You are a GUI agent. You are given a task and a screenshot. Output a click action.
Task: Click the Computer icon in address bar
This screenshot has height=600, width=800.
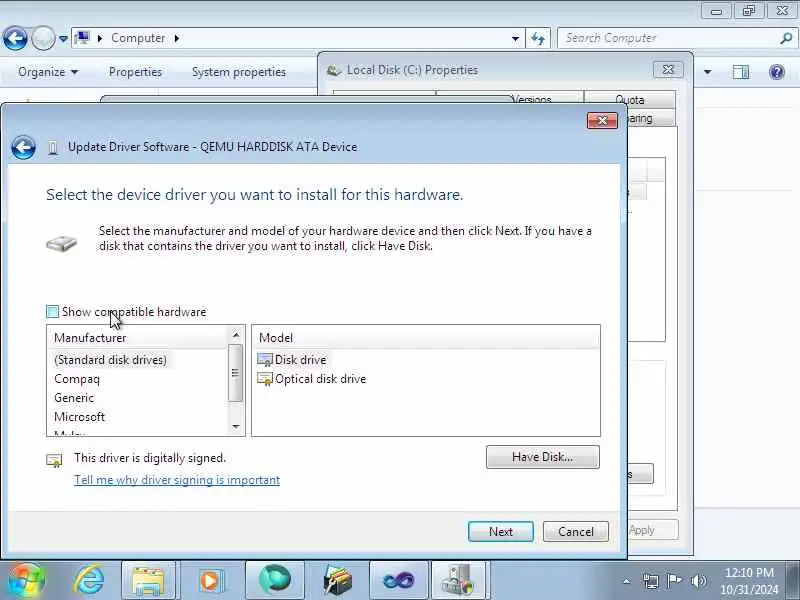[x=82, y=38]
